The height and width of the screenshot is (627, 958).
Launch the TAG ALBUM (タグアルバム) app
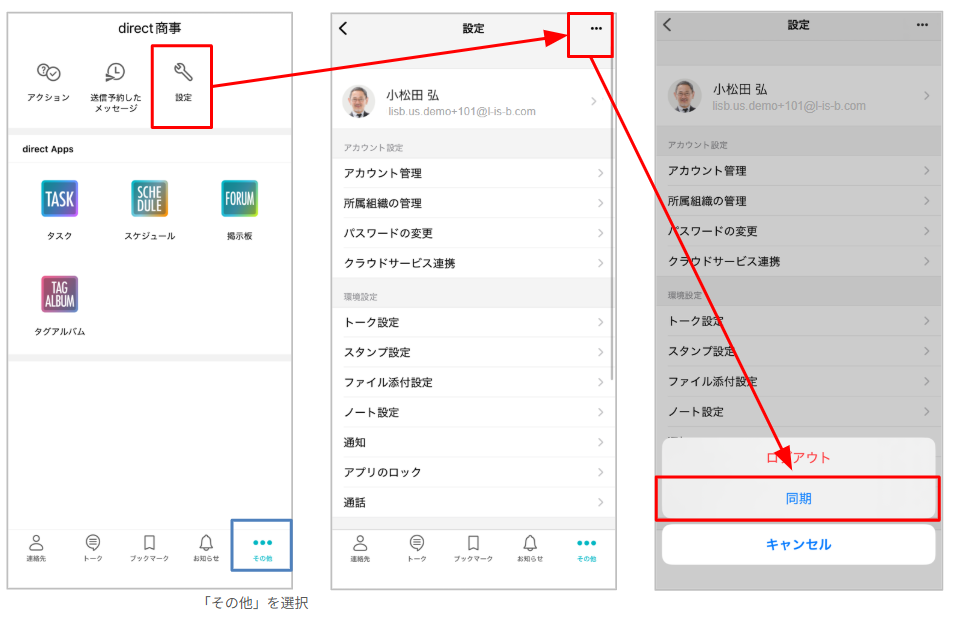[x=59, y=294]
